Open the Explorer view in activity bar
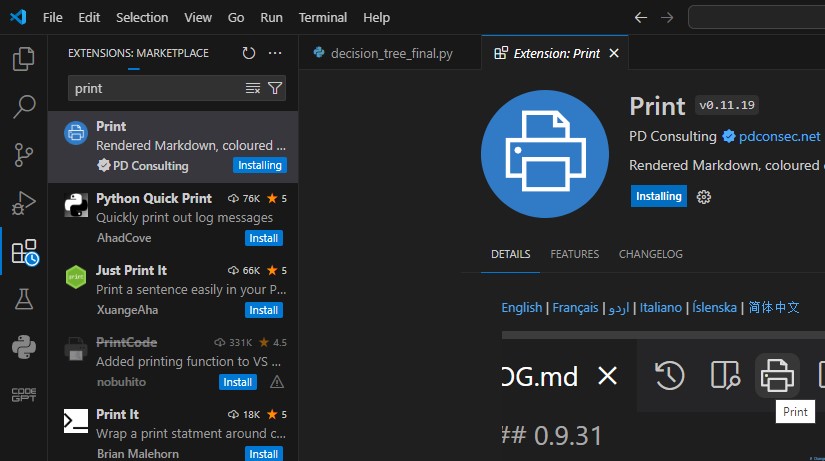Viewport: 825px width, 461px height. coord(24,58)
